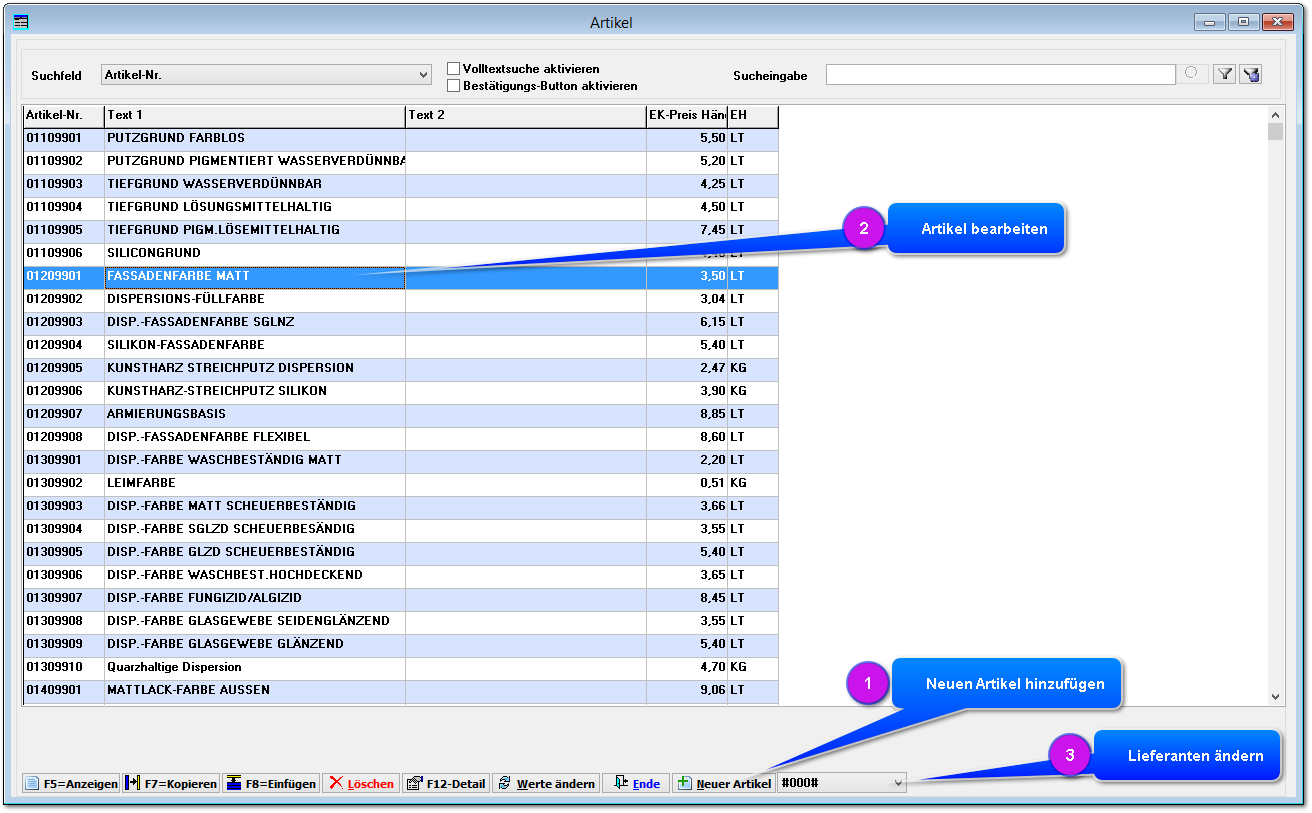The image size is (1312, 813).
Task: Select row TIEFGRUND LÖSUNGSMITTELHALTIG
Action: pyautogui.click(x=401, y=207)
